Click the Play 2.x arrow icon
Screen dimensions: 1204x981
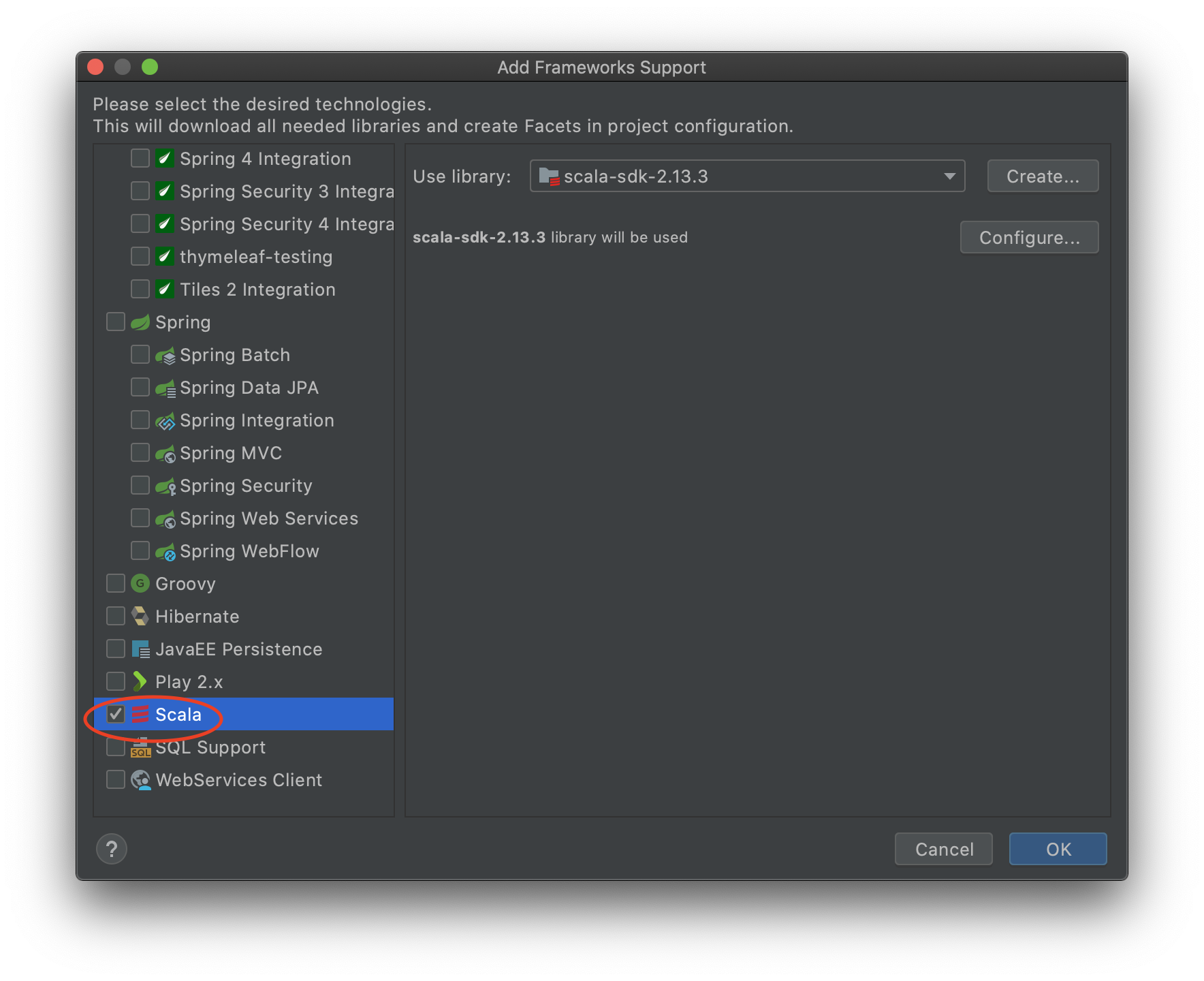click(x=140, y=681)
